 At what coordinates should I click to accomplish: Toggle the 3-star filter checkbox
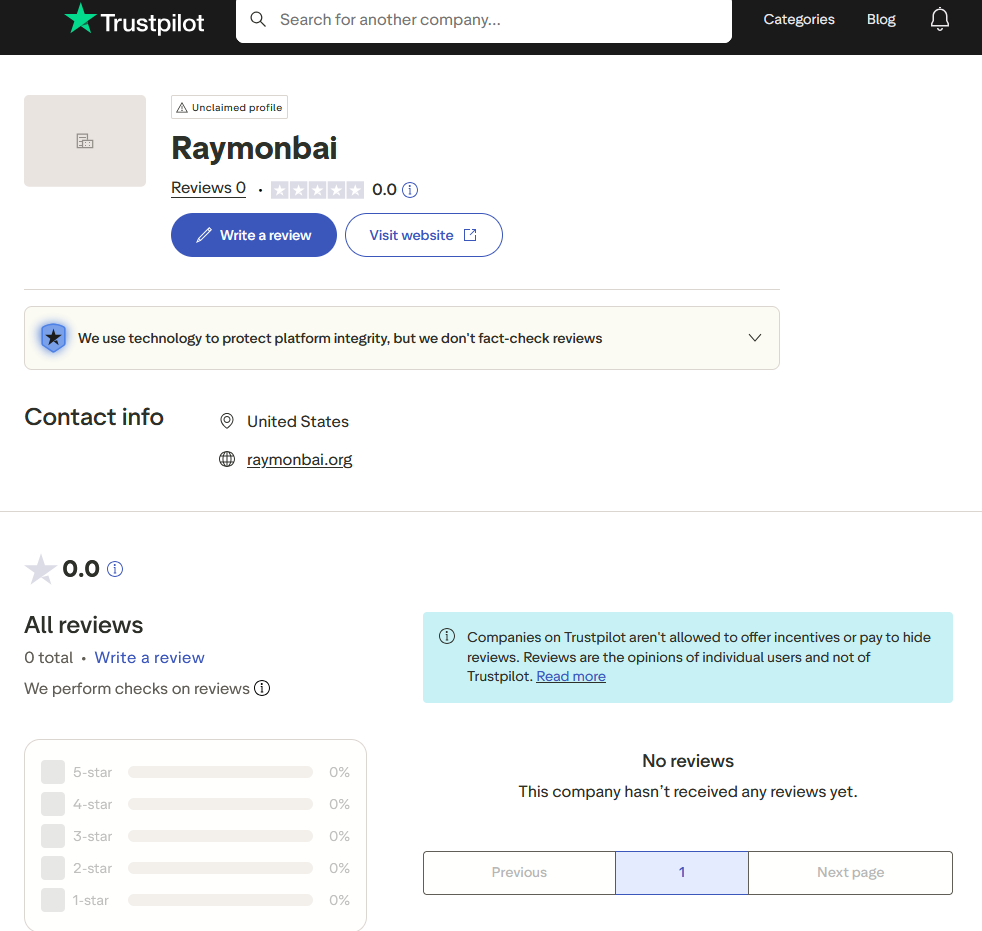53,836
